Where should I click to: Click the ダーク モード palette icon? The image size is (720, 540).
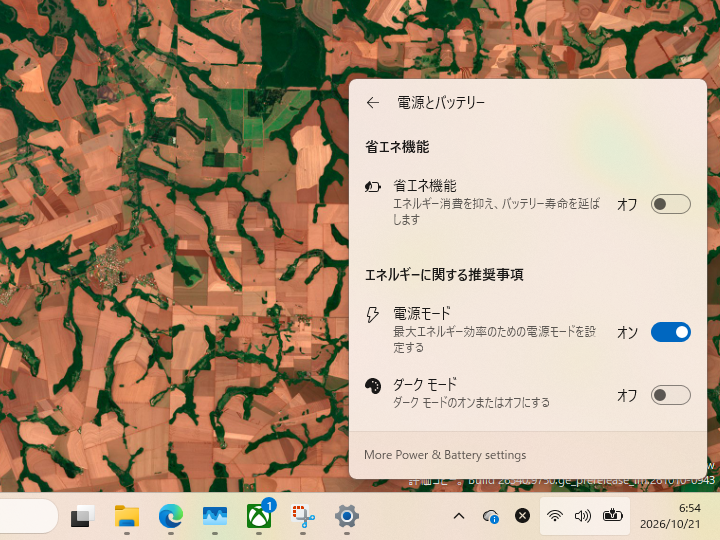click(x=372, y=386)
